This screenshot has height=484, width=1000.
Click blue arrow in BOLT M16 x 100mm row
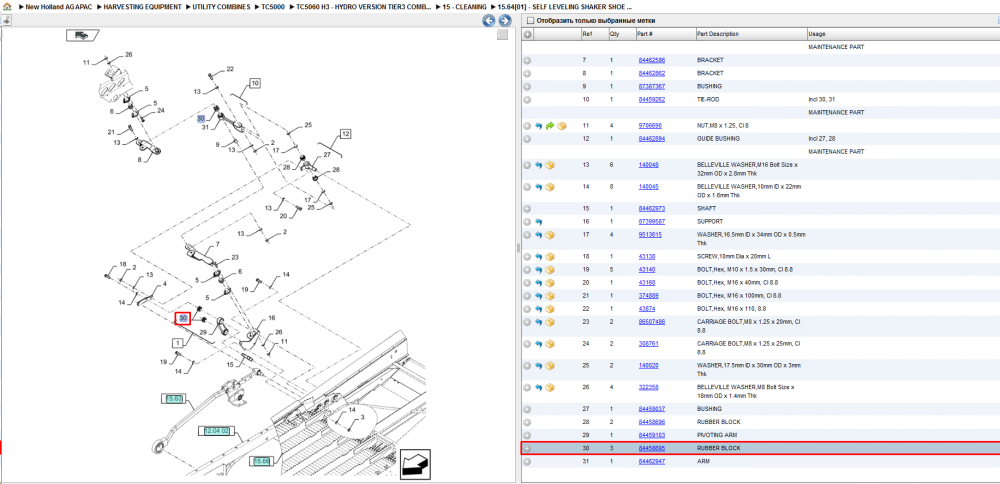pyautogui.click(x=539, y=296)
